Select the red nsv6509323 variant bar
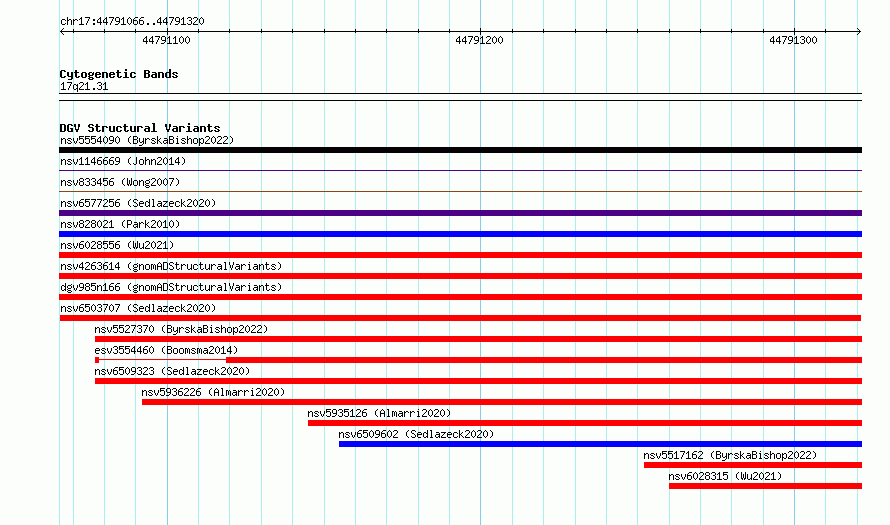The image size is (890, 525). coord(478,381)
